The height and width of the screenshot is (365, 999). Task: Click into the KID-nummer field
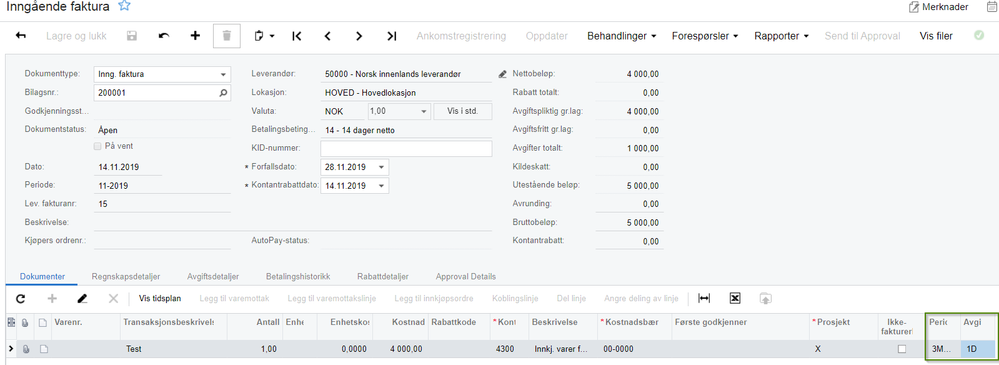[406, 148]
